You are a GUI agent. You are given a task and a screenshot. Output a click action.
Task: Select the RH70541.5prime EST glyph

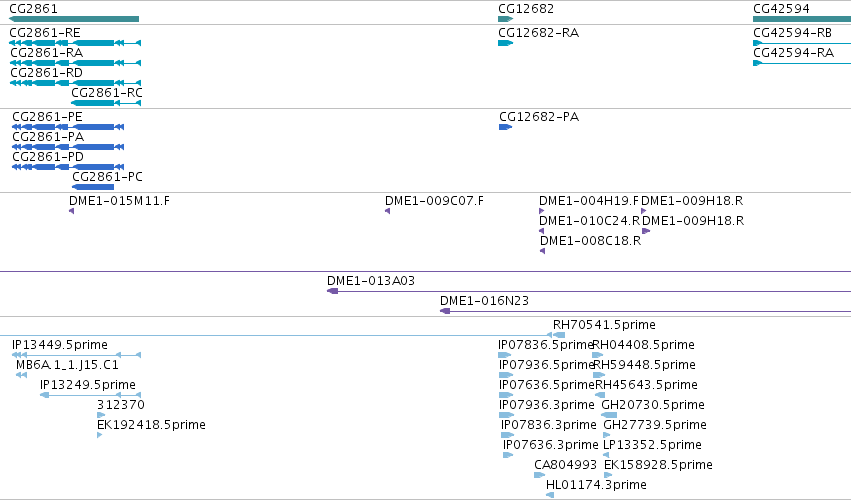tap(556, 336)
